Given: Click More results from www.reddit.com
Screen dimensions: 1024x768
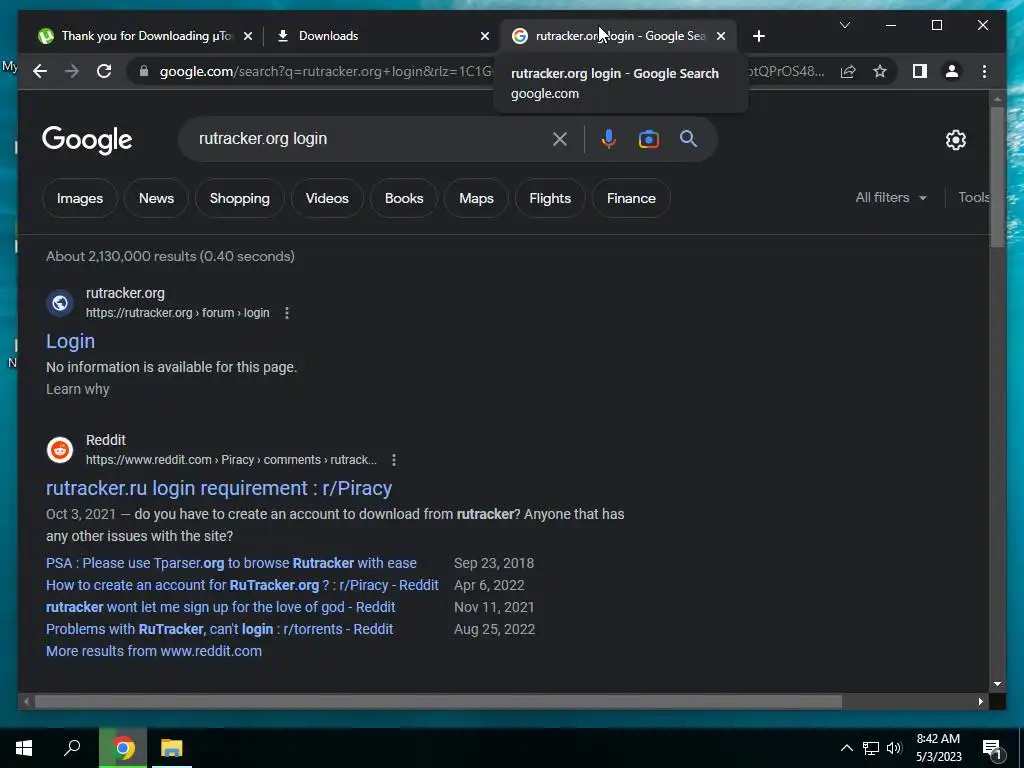Looking at the screenshot, I should [154, 651].
